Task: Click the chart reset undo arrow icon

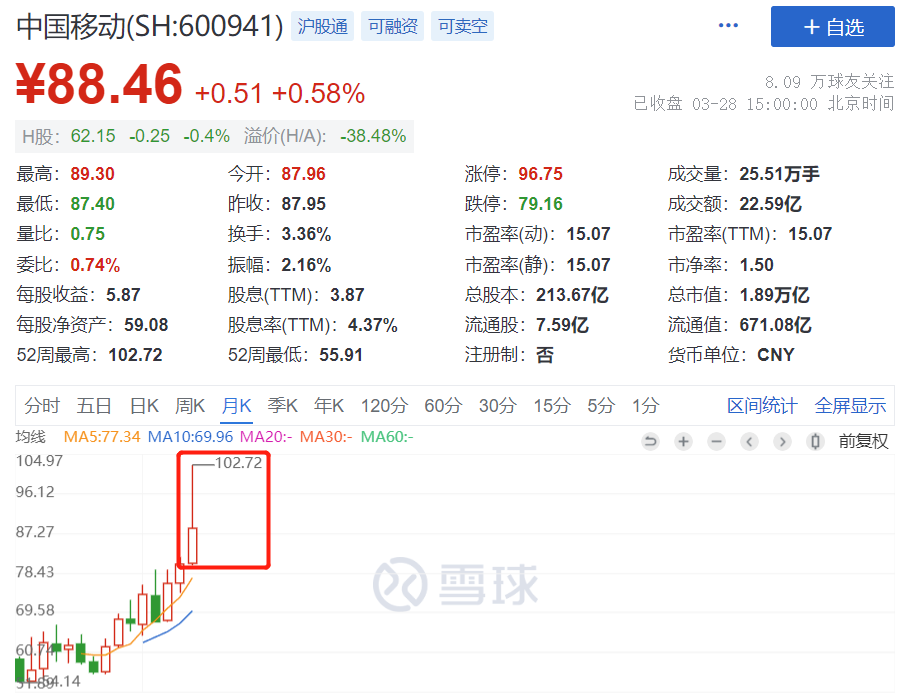Action: [x=650, y=442]
